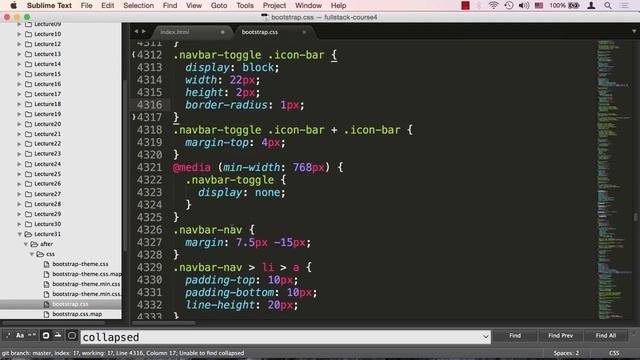Image resolution: width=640 pixels, height=360 pixels.
Task: Select the Lecture29 folder row
Action: (61, 214)
